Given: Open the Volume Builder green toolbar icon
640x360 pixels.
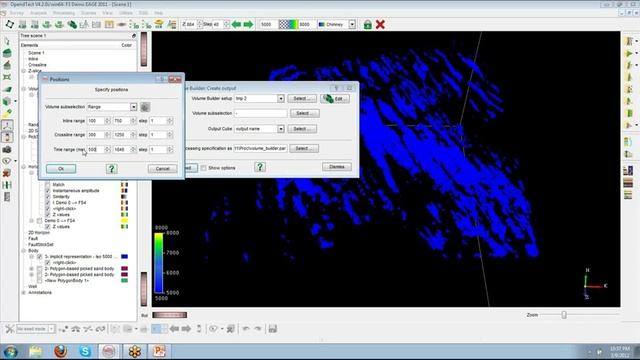Looking at the screenshot, I should click(x=72, y=24).
